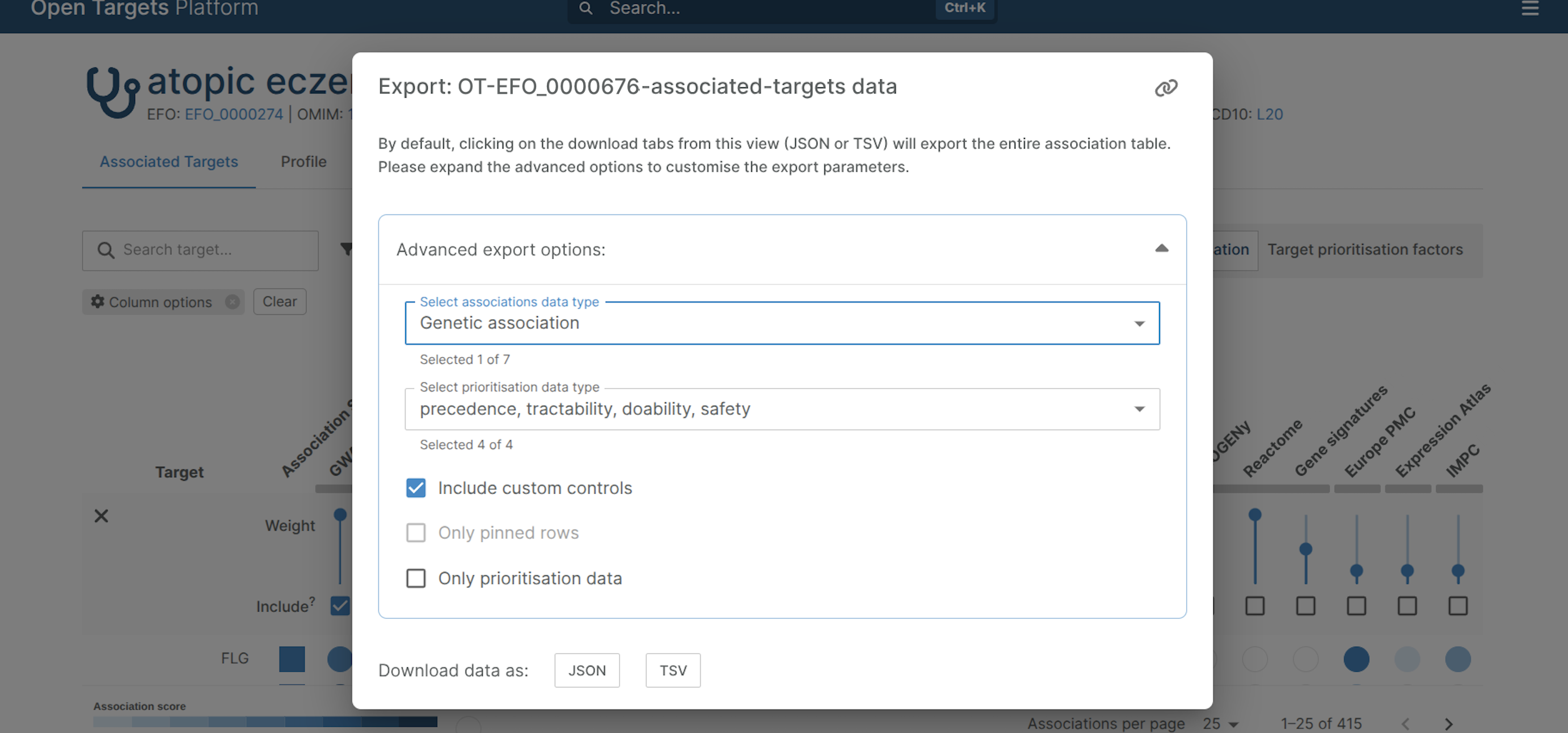Click the Search target input field
1568x733 pixels.
[207, 250]
